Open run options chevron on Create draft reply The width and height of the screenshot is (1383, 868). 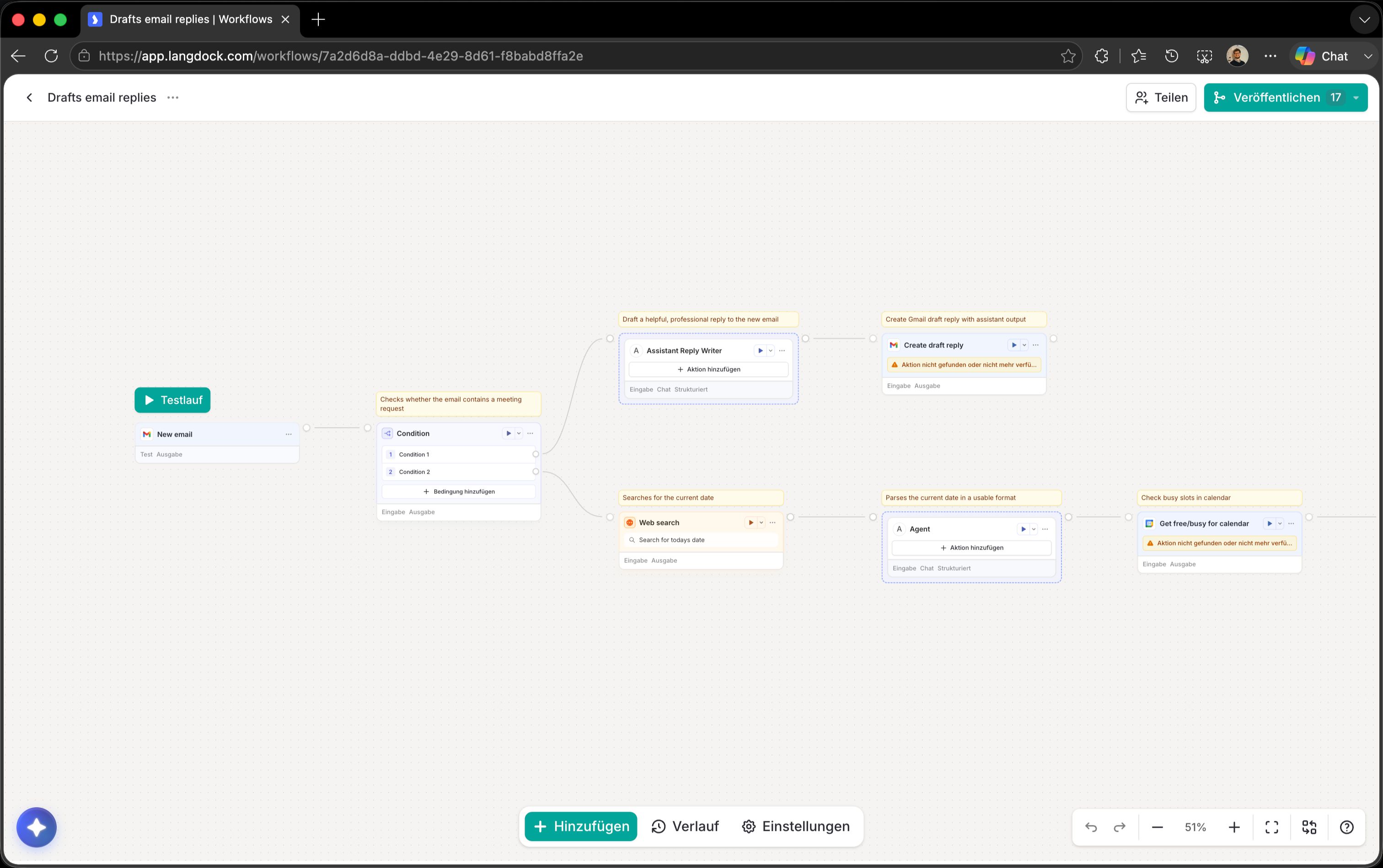click(x=1024, y=345)
